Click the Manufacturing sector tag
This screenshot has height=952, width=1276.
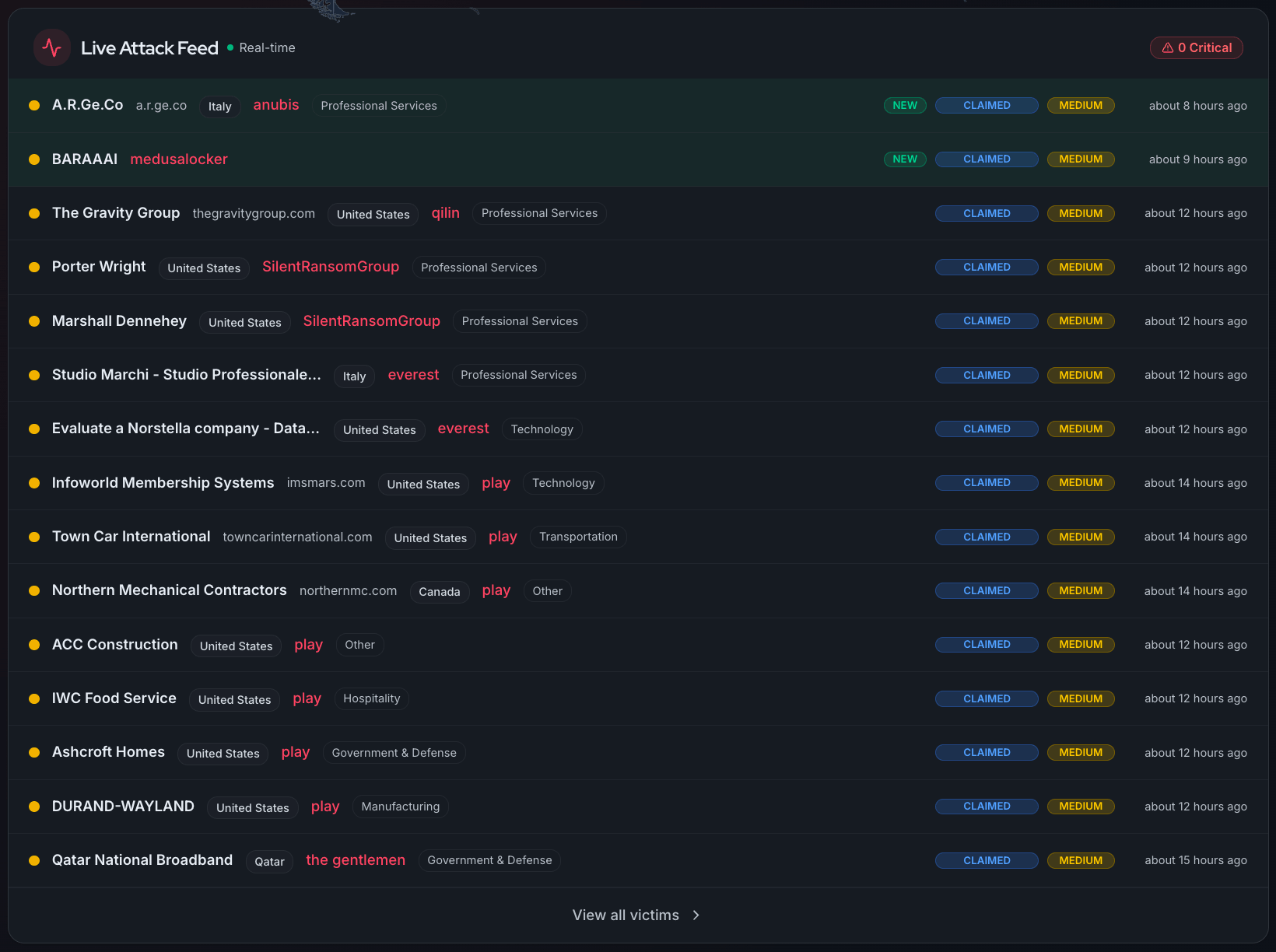point(401,807)
